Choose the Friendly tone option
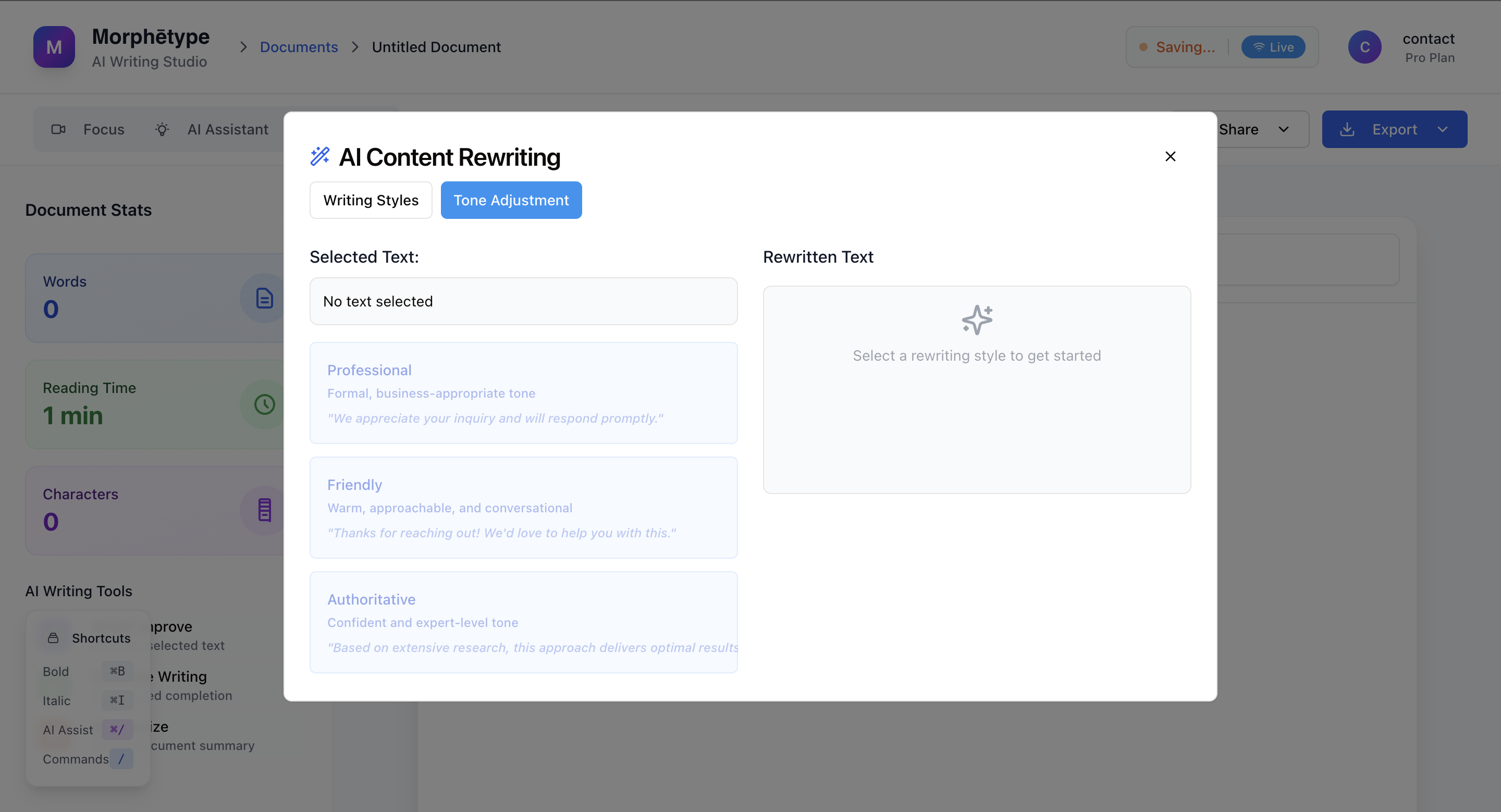Image resolution: width=1501 pixels, height=812 pixels. click(x=523, y=507)
